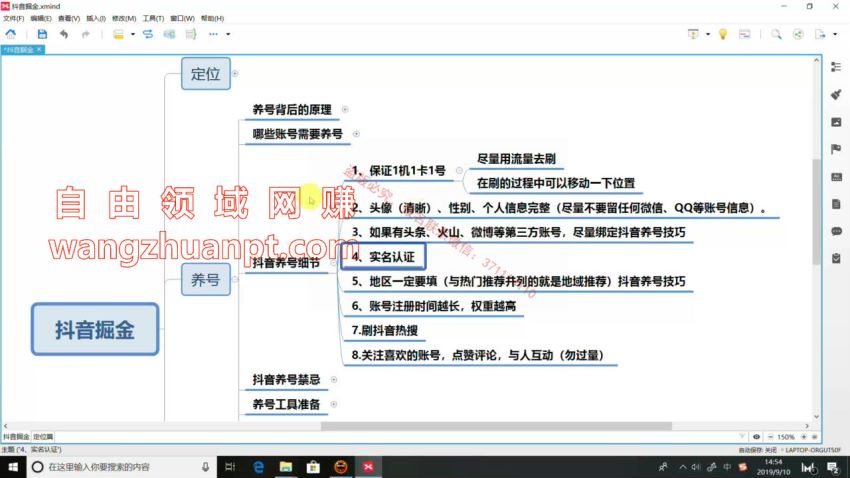Select the 7.刷抖音热搜 topic

384,330
